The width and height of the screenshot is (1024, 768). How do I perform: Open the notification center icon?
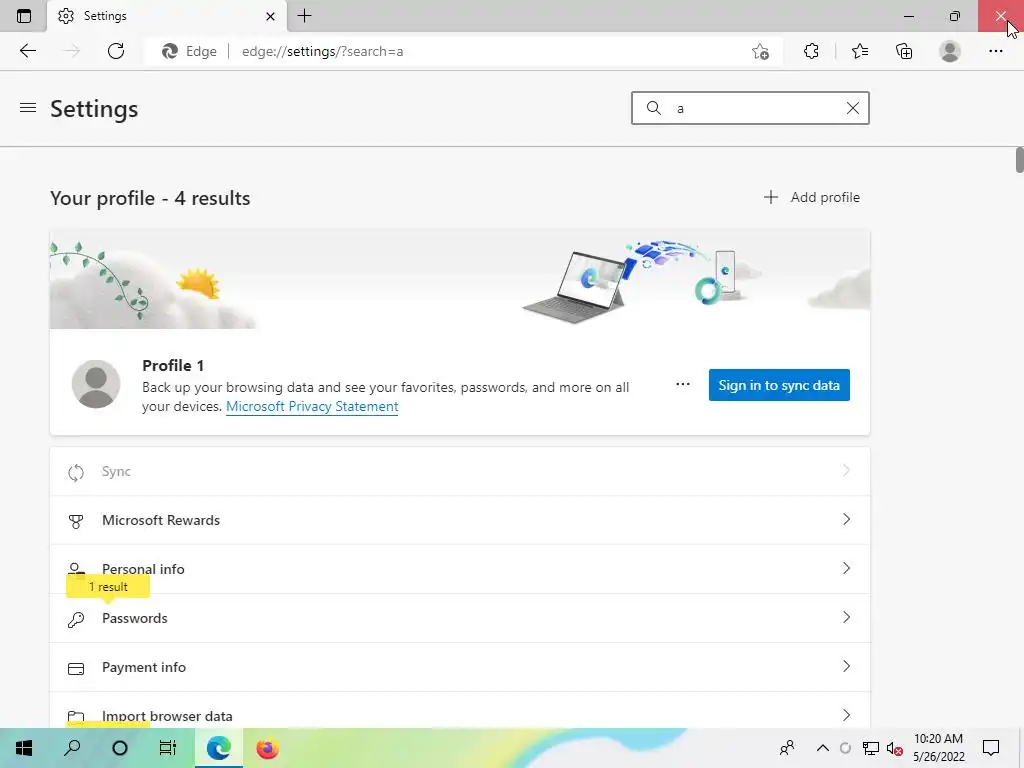tap(991, 748)
